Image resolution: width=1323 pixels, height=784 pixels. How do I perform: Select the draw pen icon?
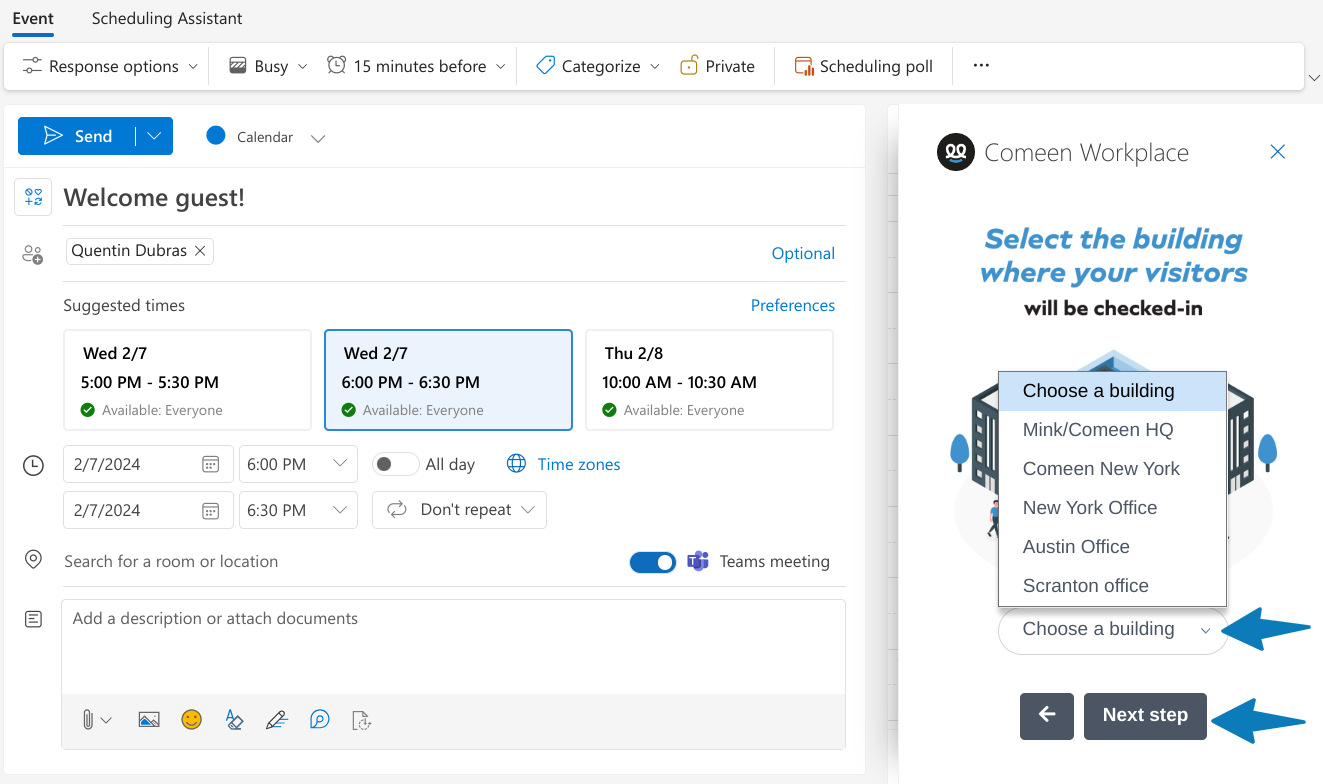click(277, 719)
